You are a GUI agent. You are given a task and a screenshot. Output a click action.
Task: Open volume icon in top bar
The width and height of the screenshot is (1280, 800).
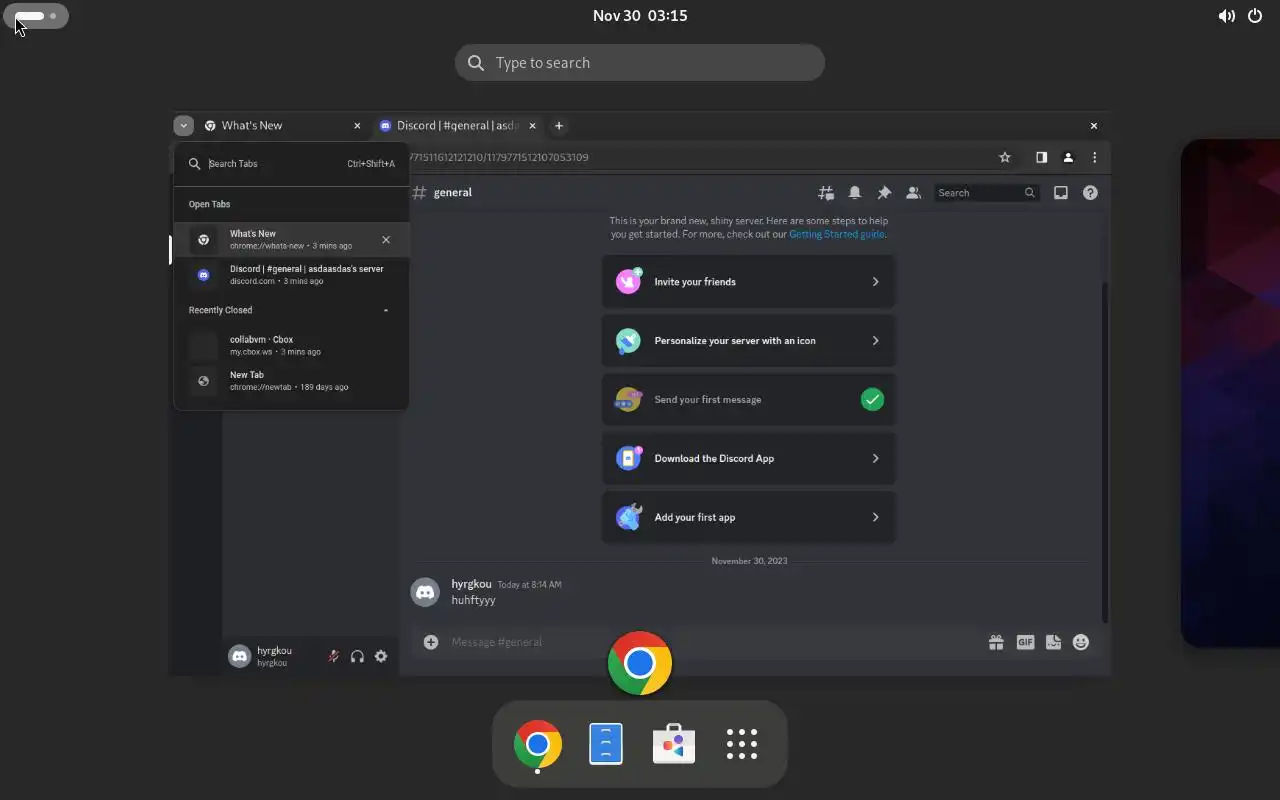[1226, 16]
